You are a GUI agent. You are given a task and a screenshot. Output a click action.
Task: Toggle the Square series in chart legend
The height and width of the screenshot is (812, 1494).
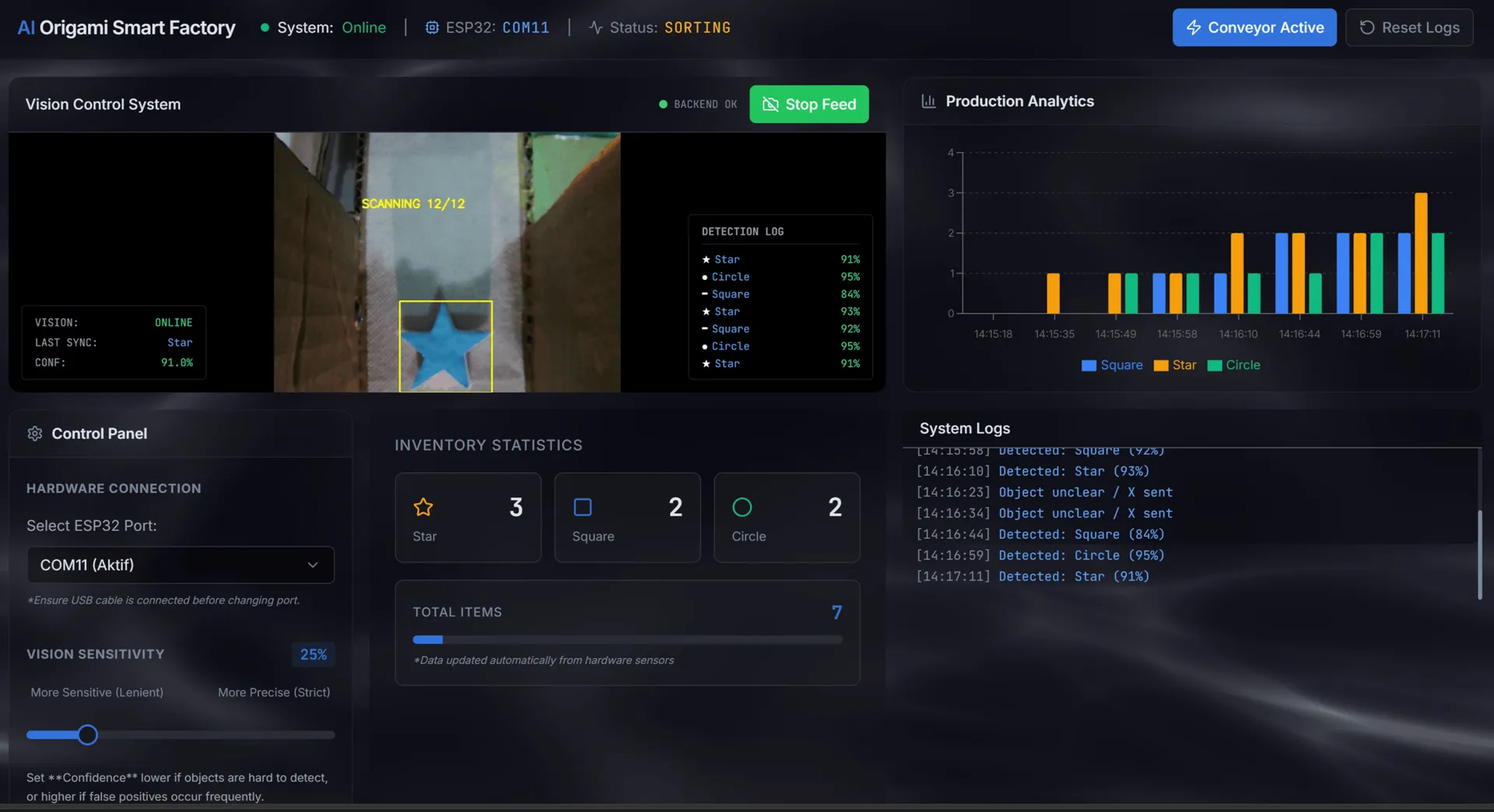click(x=1112, y=365)
